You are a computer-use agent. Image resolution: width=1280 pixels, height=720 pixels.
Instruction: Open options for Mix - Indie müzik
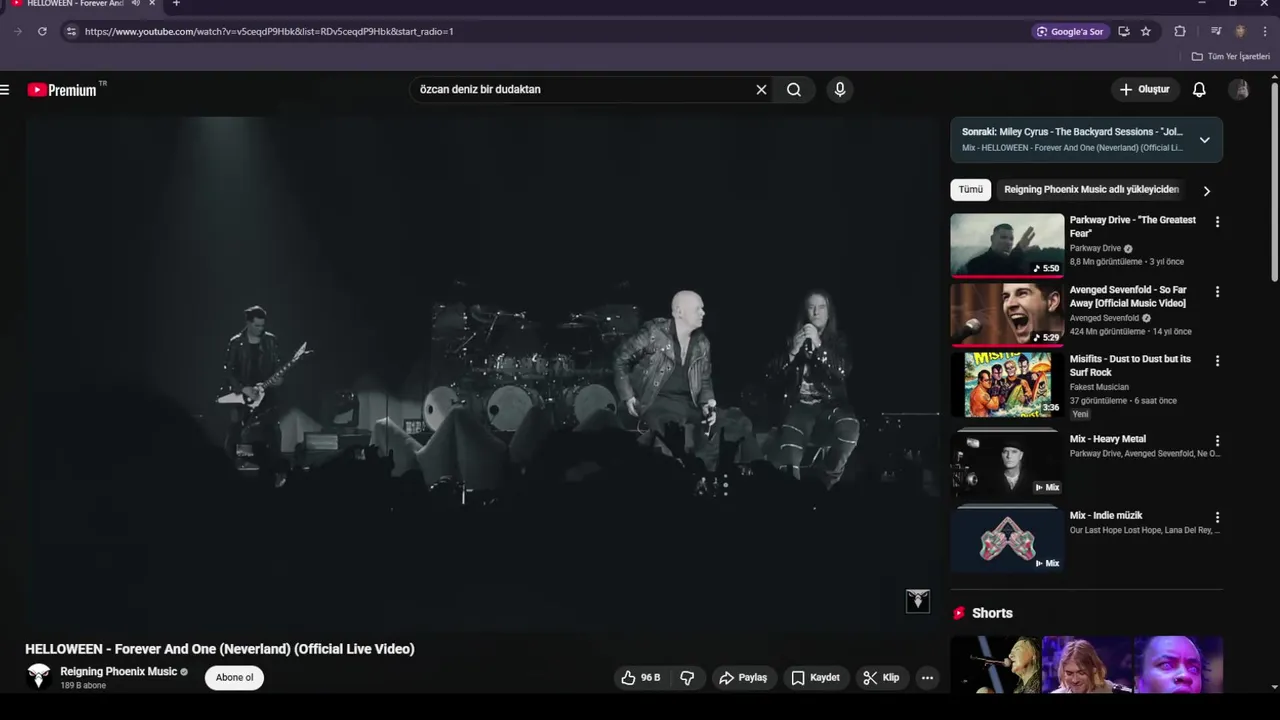pyautogui.click(x=1217, y=518)
